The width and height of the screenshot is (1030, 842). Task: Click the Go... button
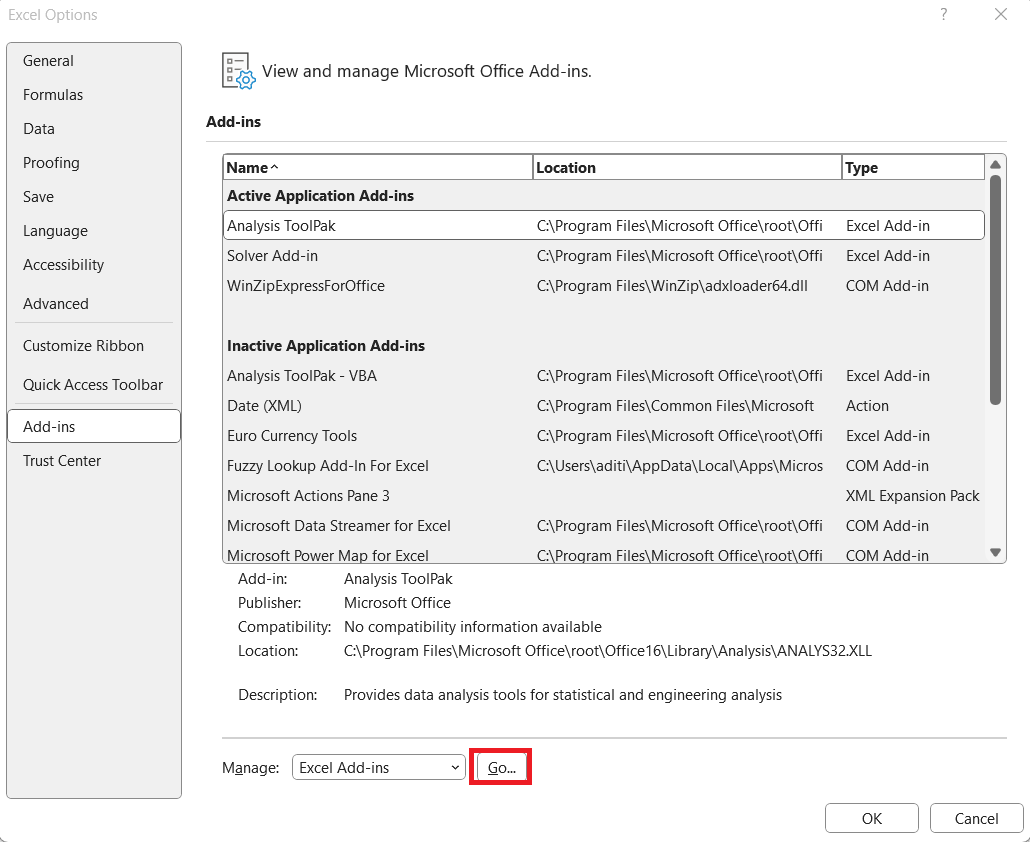click(x=502, y=767)
